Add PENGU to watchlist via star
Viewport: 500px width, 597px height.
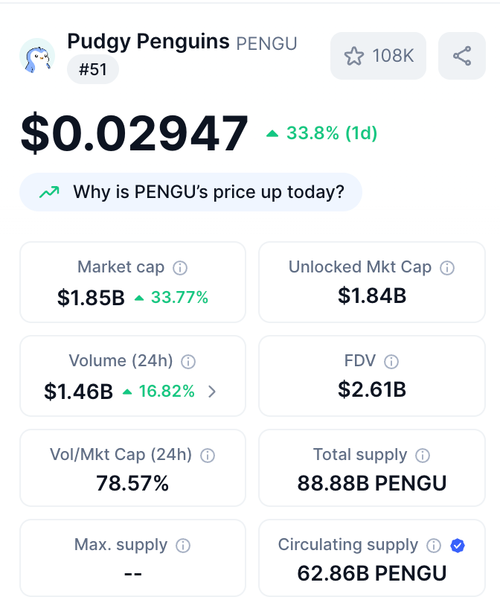point(378,56)
